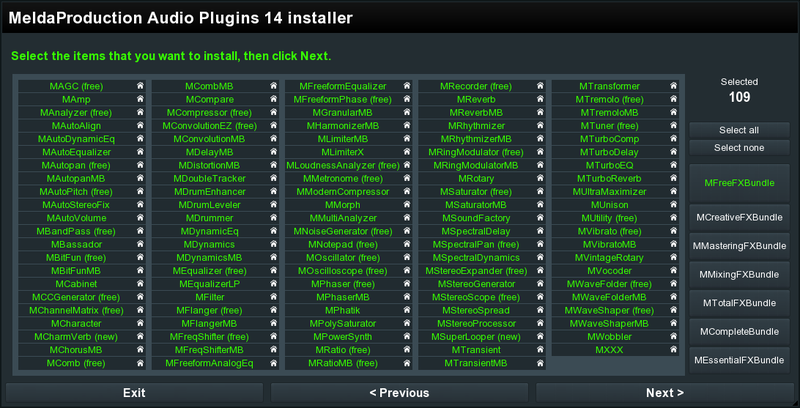
Task: Select the MTotalFXBundle preset
Action: [739, 303]
